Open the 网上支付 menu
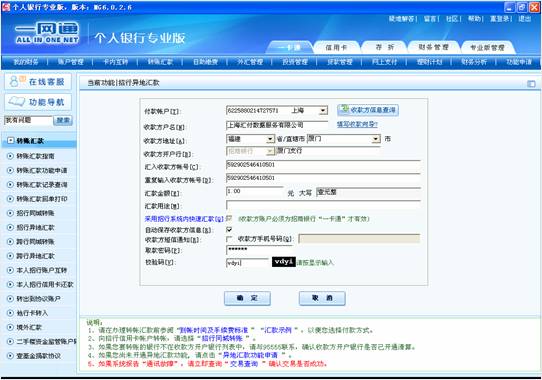 pos(384,62)
